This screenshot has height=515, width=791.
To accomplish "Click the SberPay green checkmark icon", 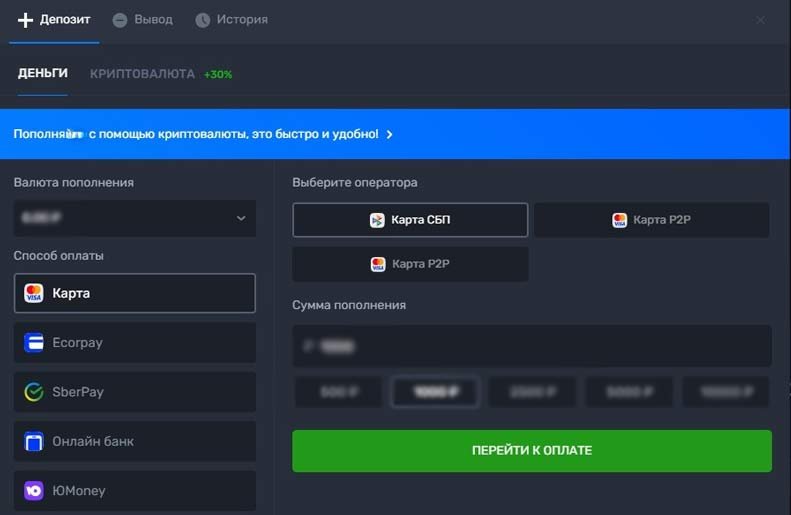I will coord(34,392).
